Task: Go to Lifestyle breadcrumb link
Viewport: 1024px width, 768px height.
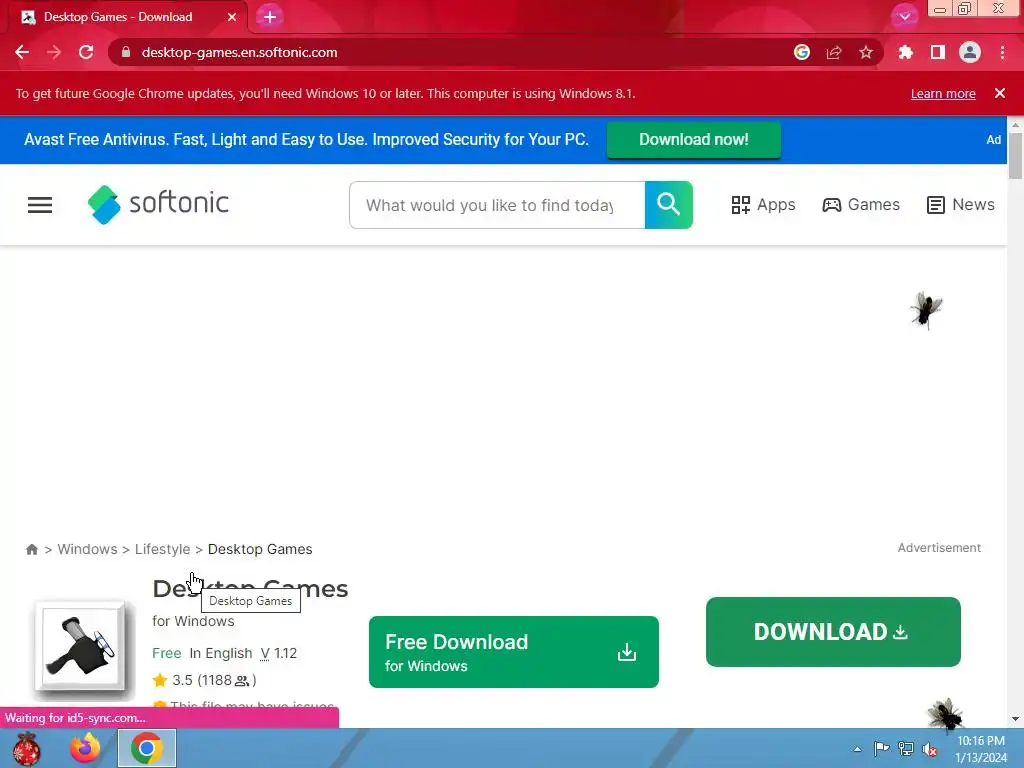Action: (163, 549)
